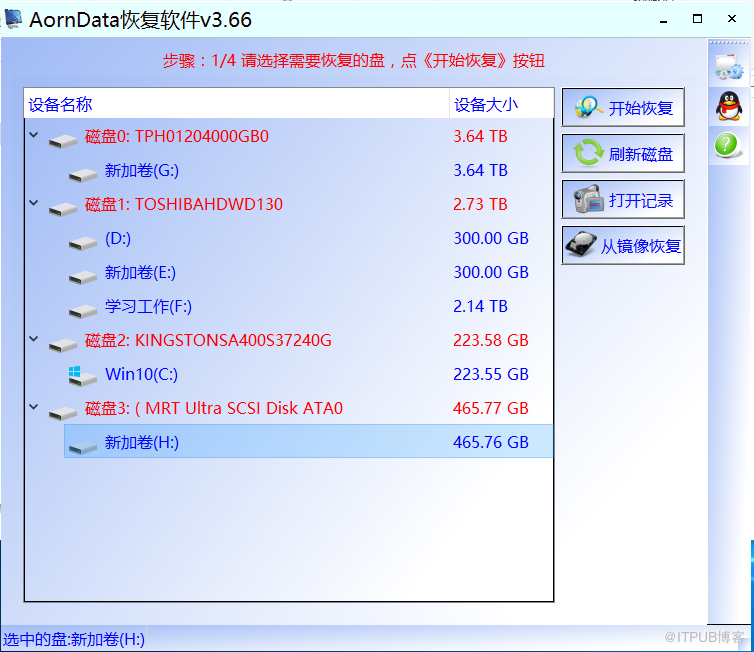Click the AornData app icon in title bar
This screenshot has height=652, width=754.
13,19
